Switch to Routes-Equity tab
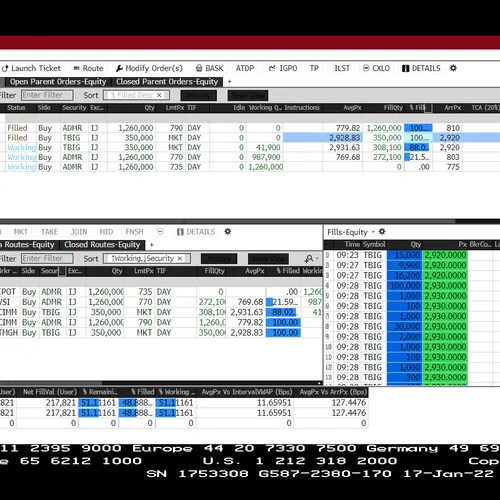Screen dimensions: 500x500 click(29, 245)
